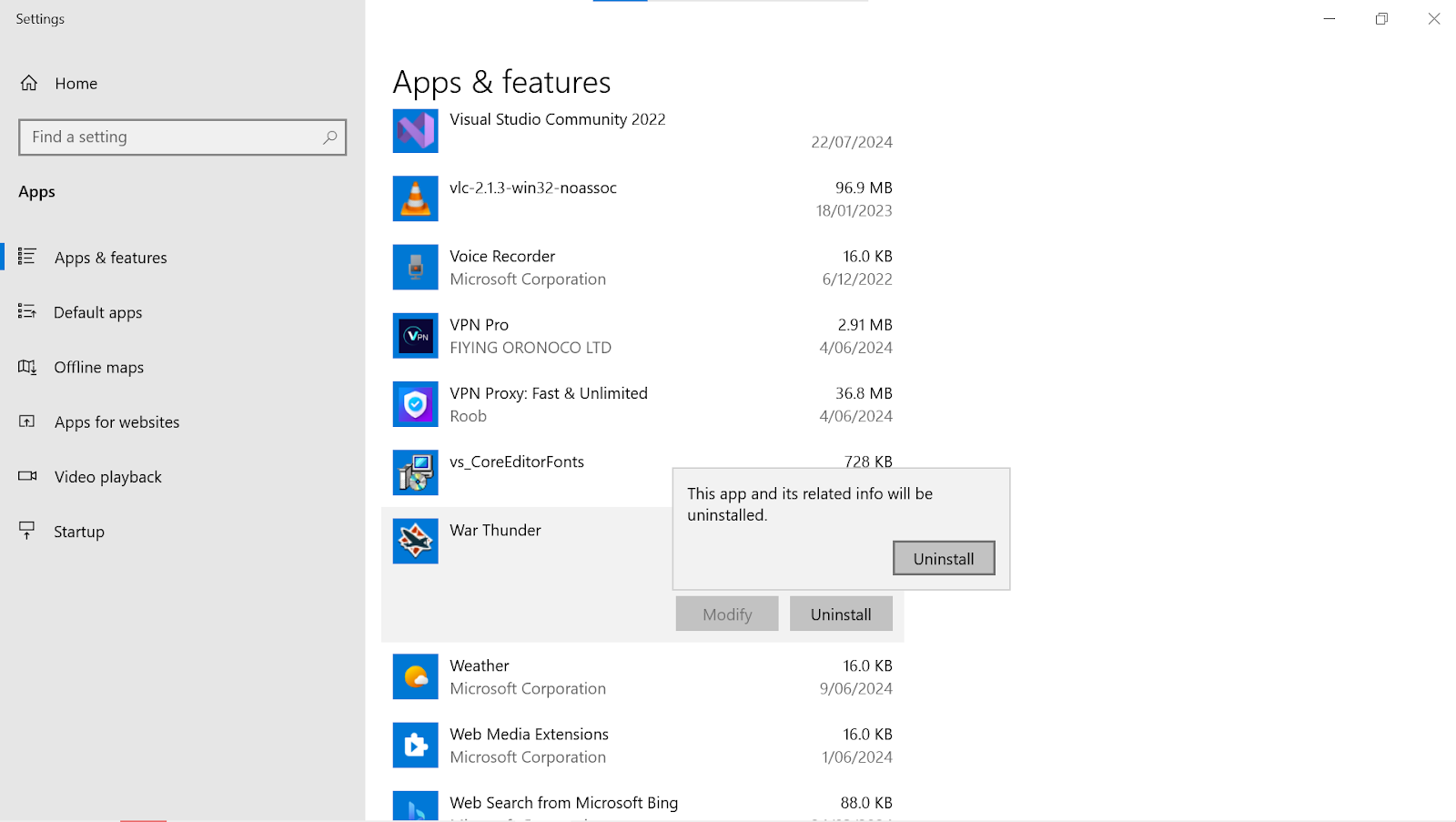Open Apps for websites settings

(117, 421)
